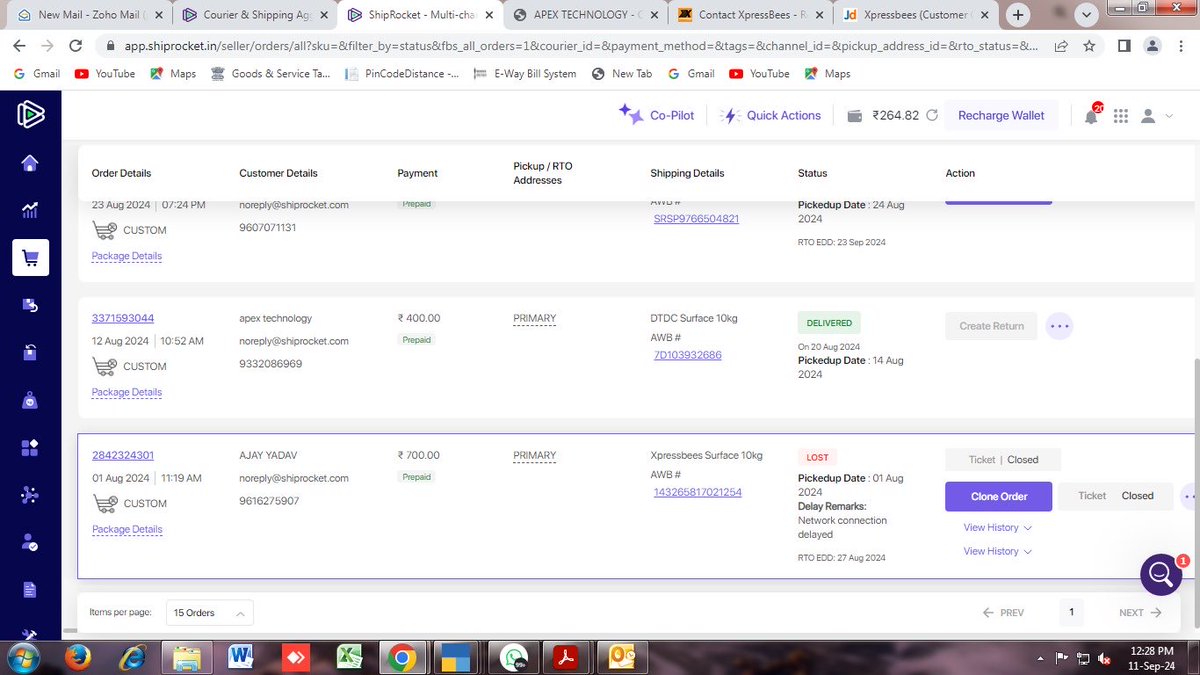Open AWB 143265817021254 tracking link
Viewport: 1200px width, 675px height.
click(697, 492)
